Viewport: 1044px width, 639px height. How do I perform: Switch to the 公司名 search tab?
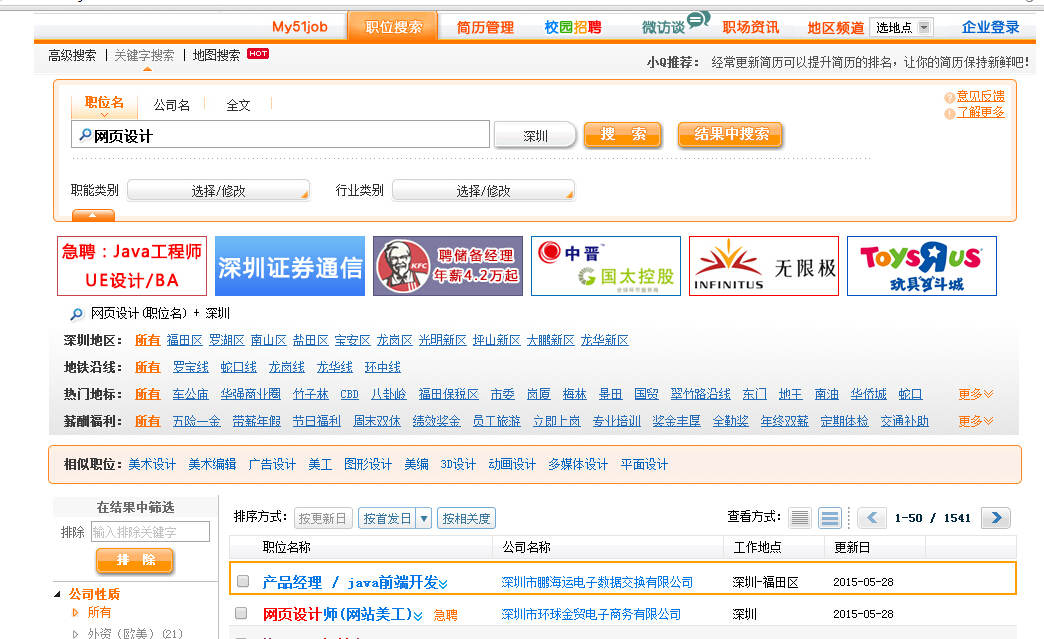[x=173, y=103]
